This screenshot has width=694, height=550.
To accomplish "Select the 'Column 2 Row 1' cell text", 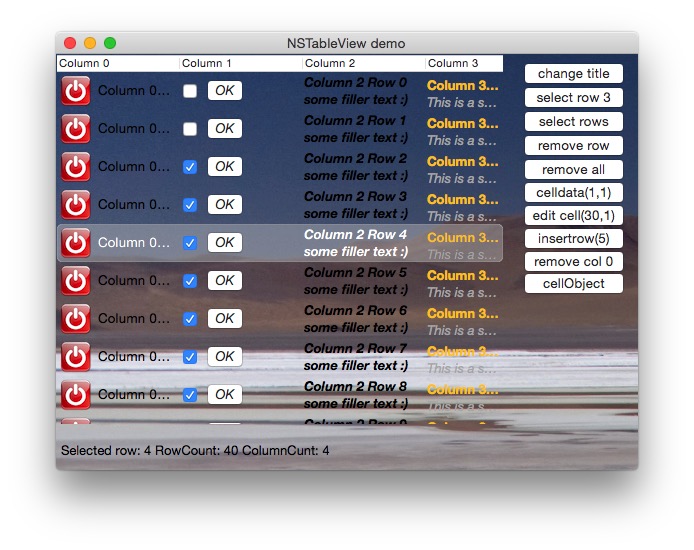I will [355, 121].
